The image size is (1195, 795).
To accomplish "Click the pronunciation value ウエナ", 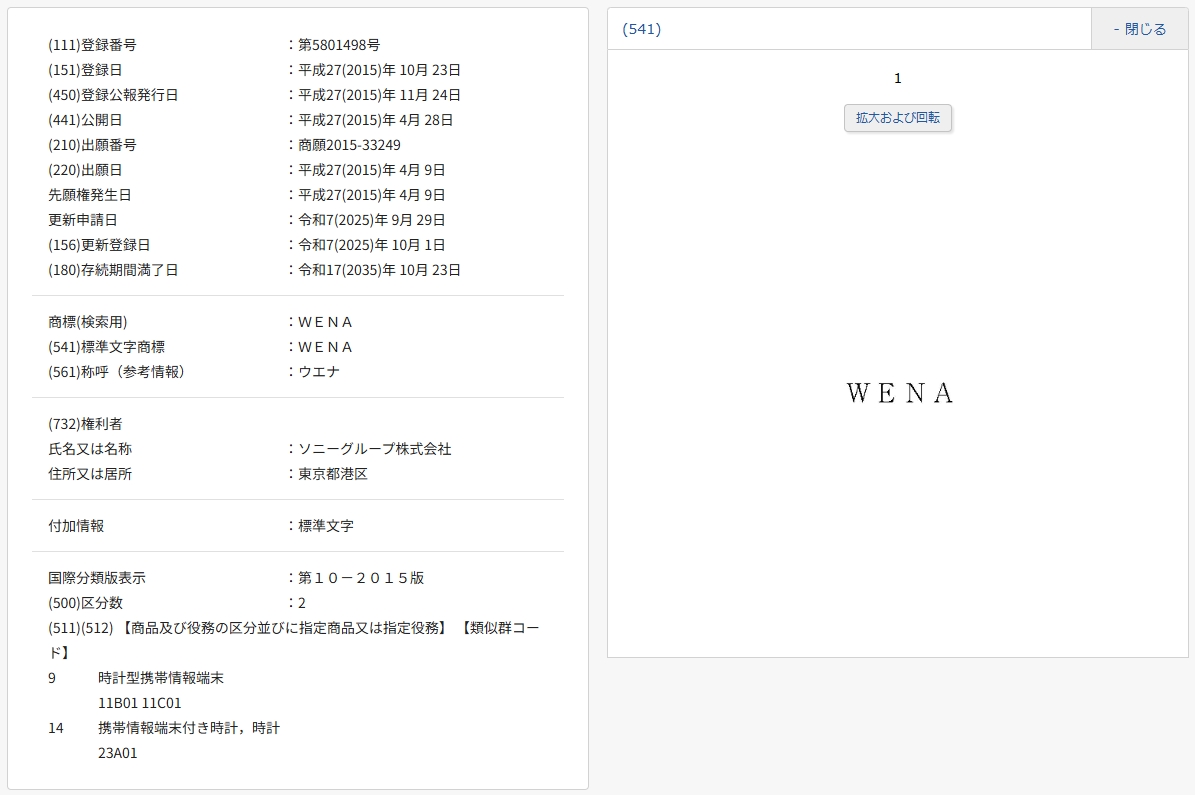I will pos(319,372).
